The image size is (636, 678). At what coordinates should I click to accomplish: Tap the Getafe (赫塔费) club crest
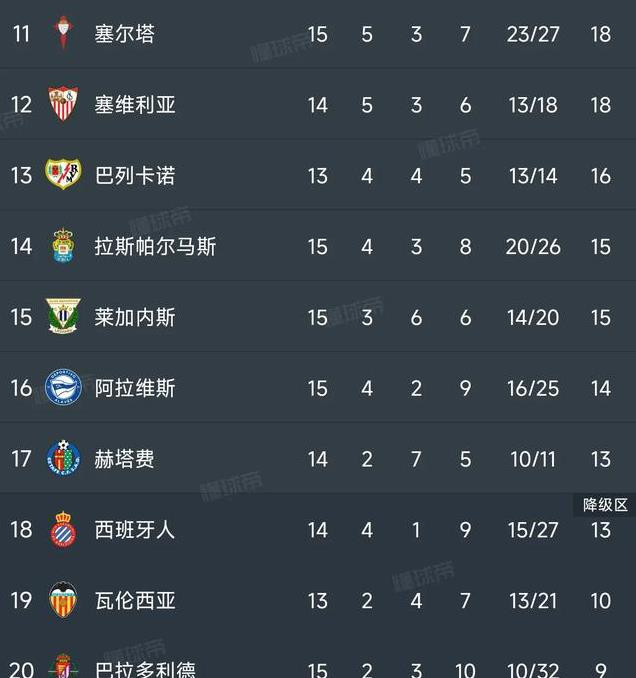[63, 458]
